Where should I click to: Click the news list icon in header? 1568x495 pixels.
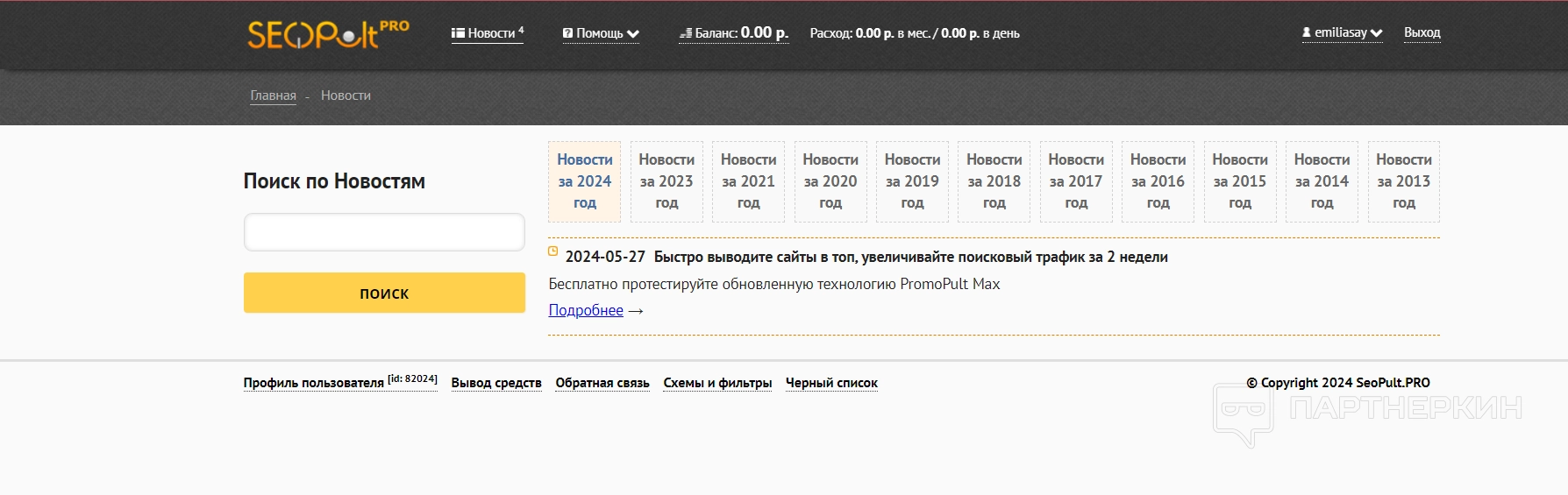(x=458, y=33)
